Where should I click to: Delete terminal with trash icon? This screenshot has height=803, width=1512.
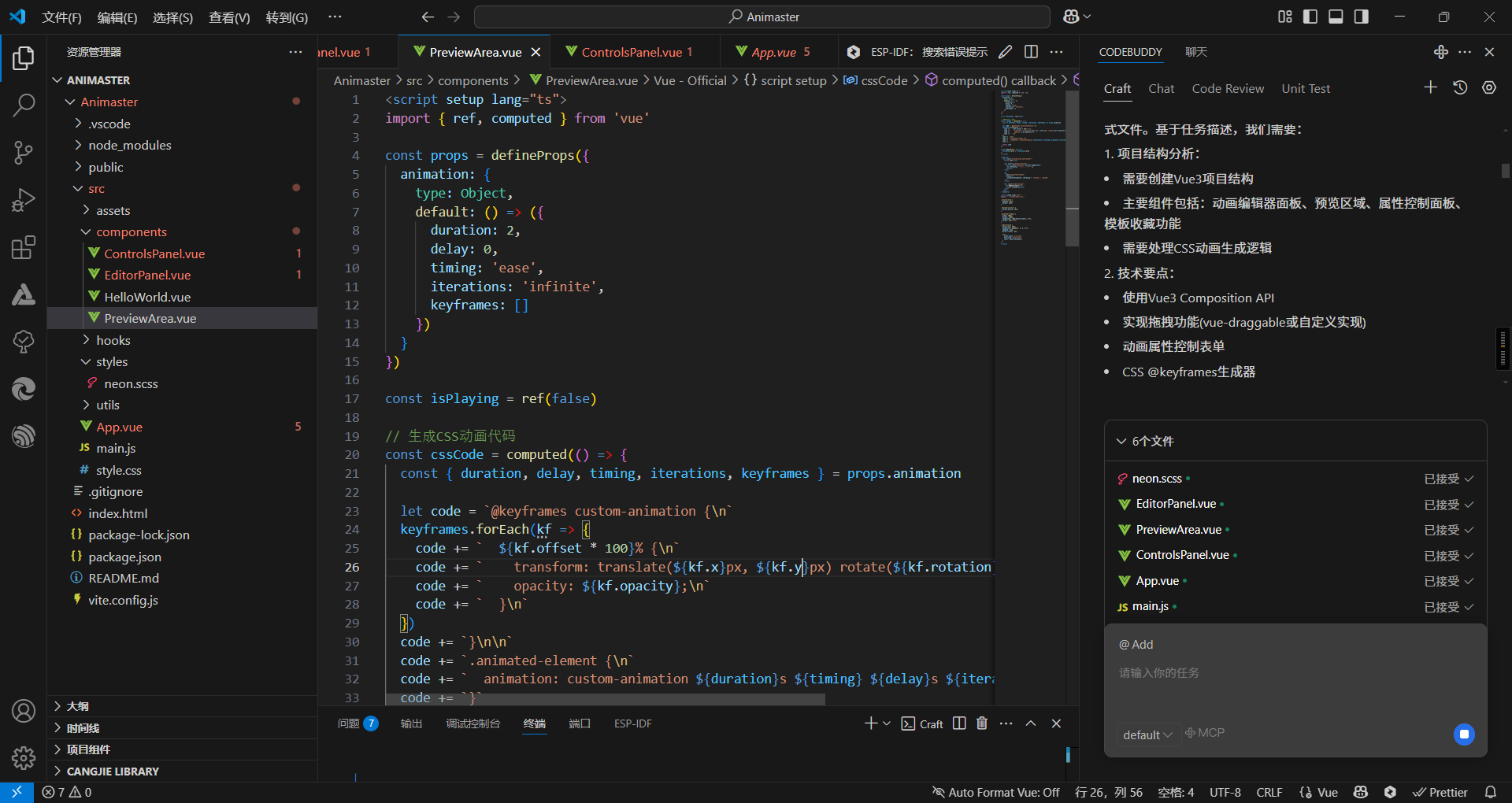[982, 723]
